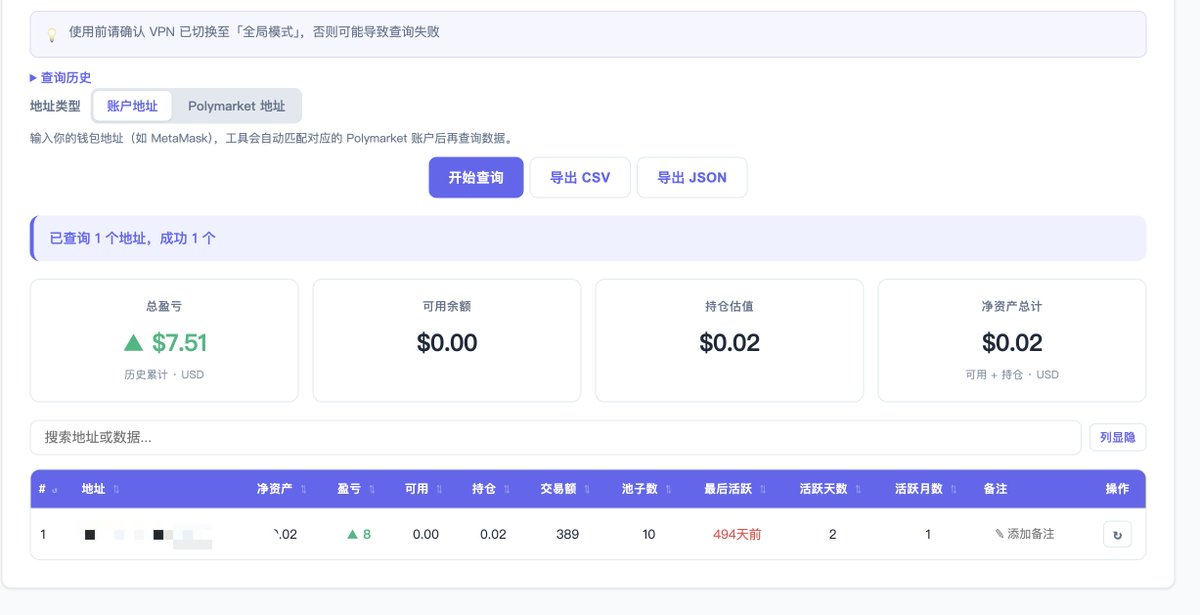
Task: Switch to Polymarket 地址 type
Action: (x=236, y=106)
